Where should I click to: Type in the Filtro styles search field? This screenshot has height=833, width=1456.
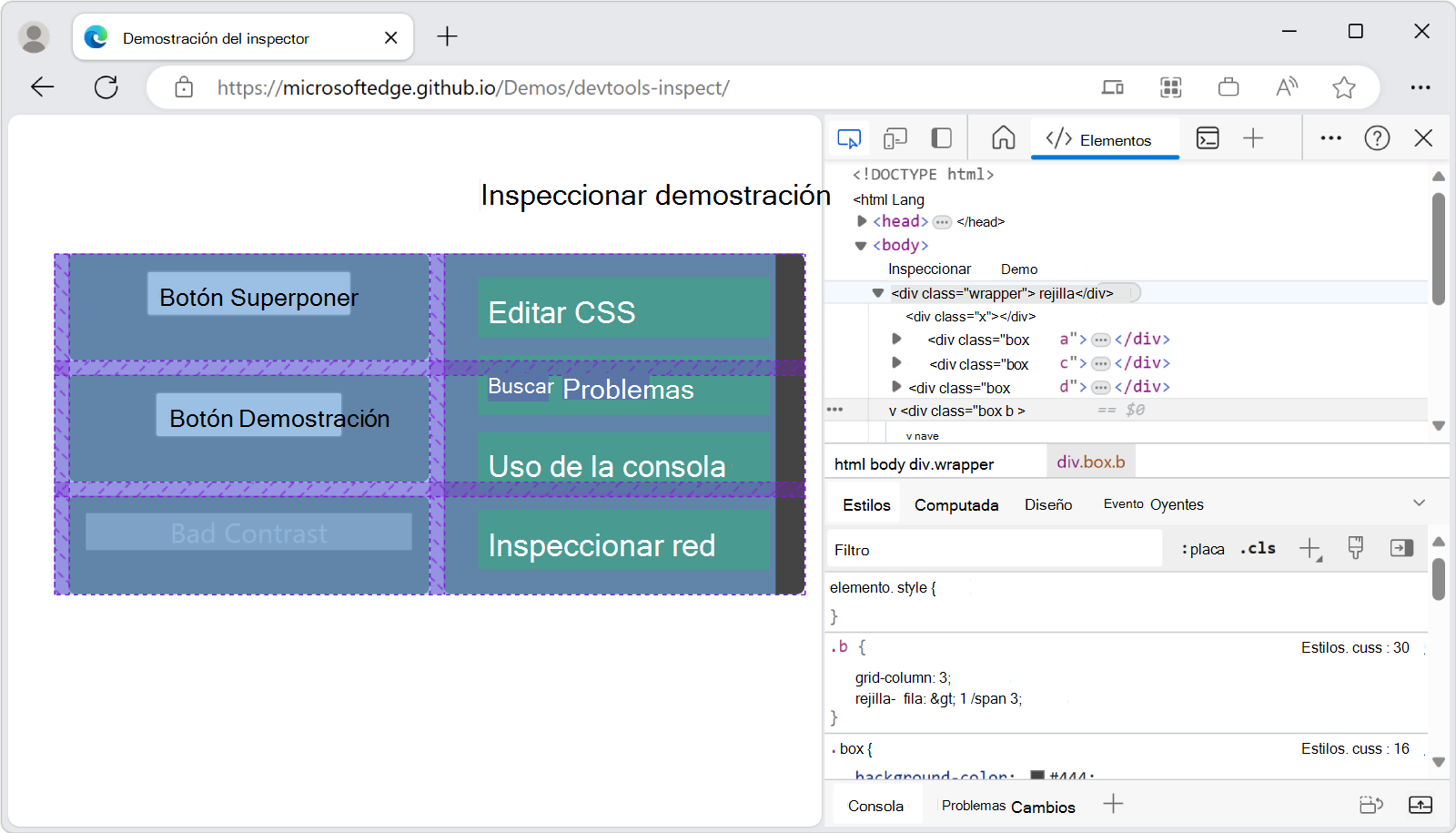[x=992, y=549]
